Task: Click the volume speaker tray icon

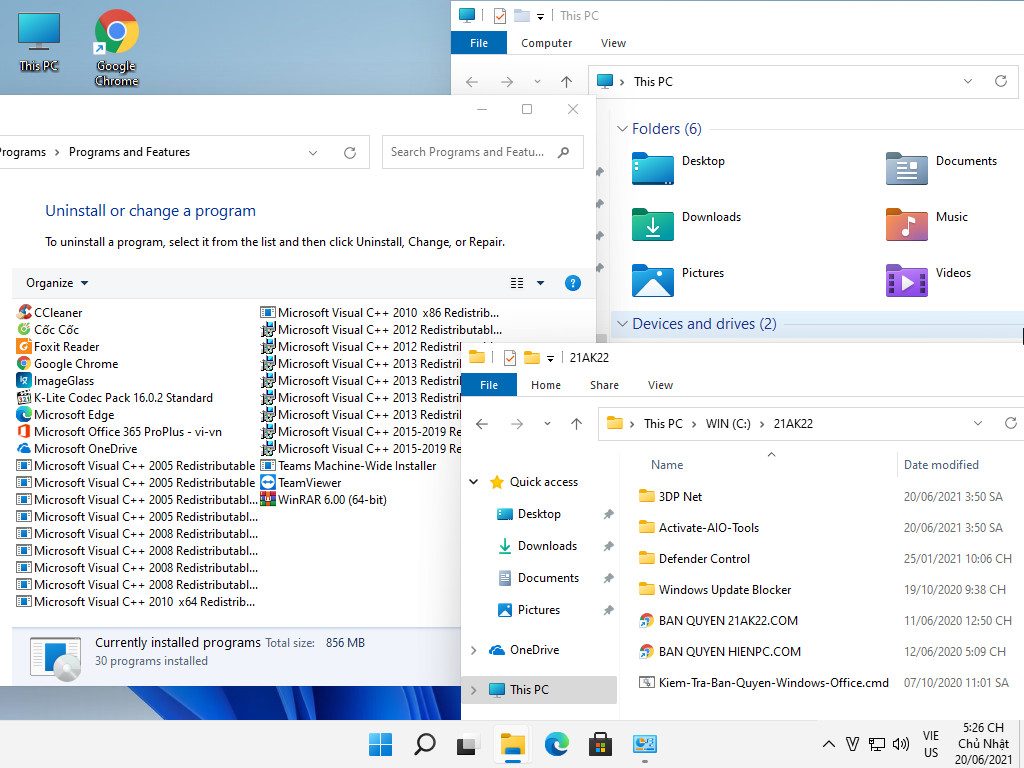Action: (x=901, y=744)
